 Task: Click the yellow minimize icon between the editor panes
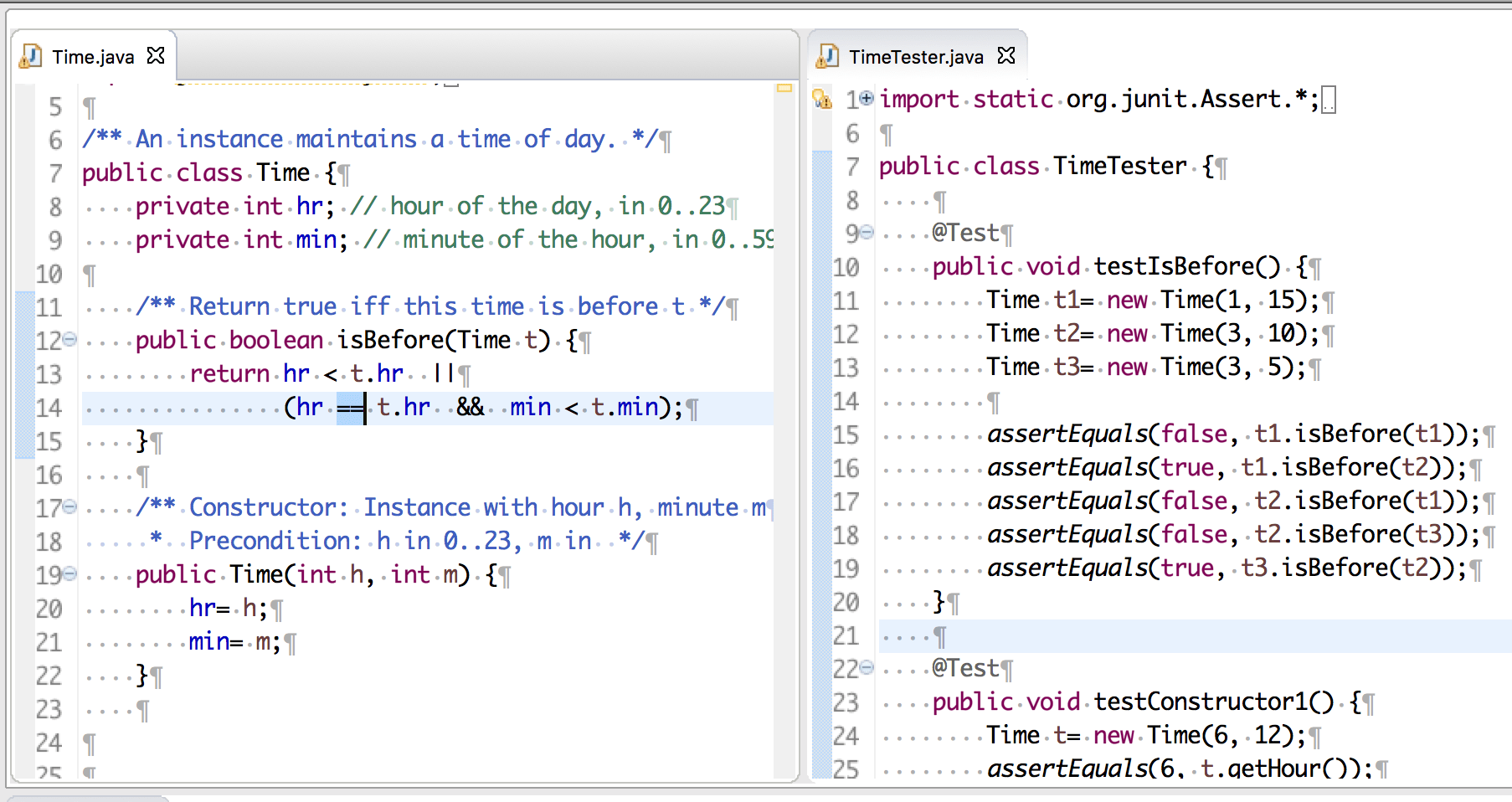tap(784, 87)
